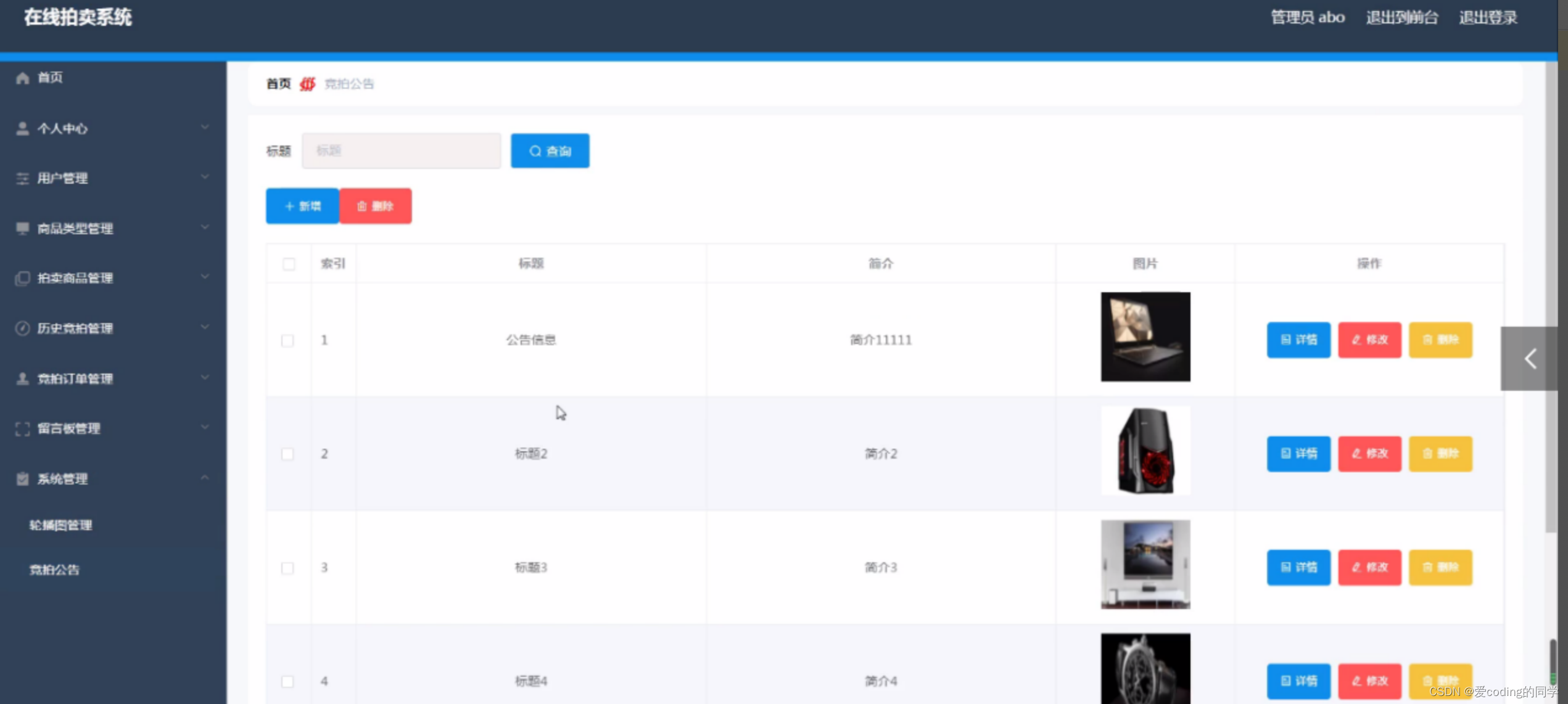Click the 退出登录 logout link

[x=1488, y=17]
